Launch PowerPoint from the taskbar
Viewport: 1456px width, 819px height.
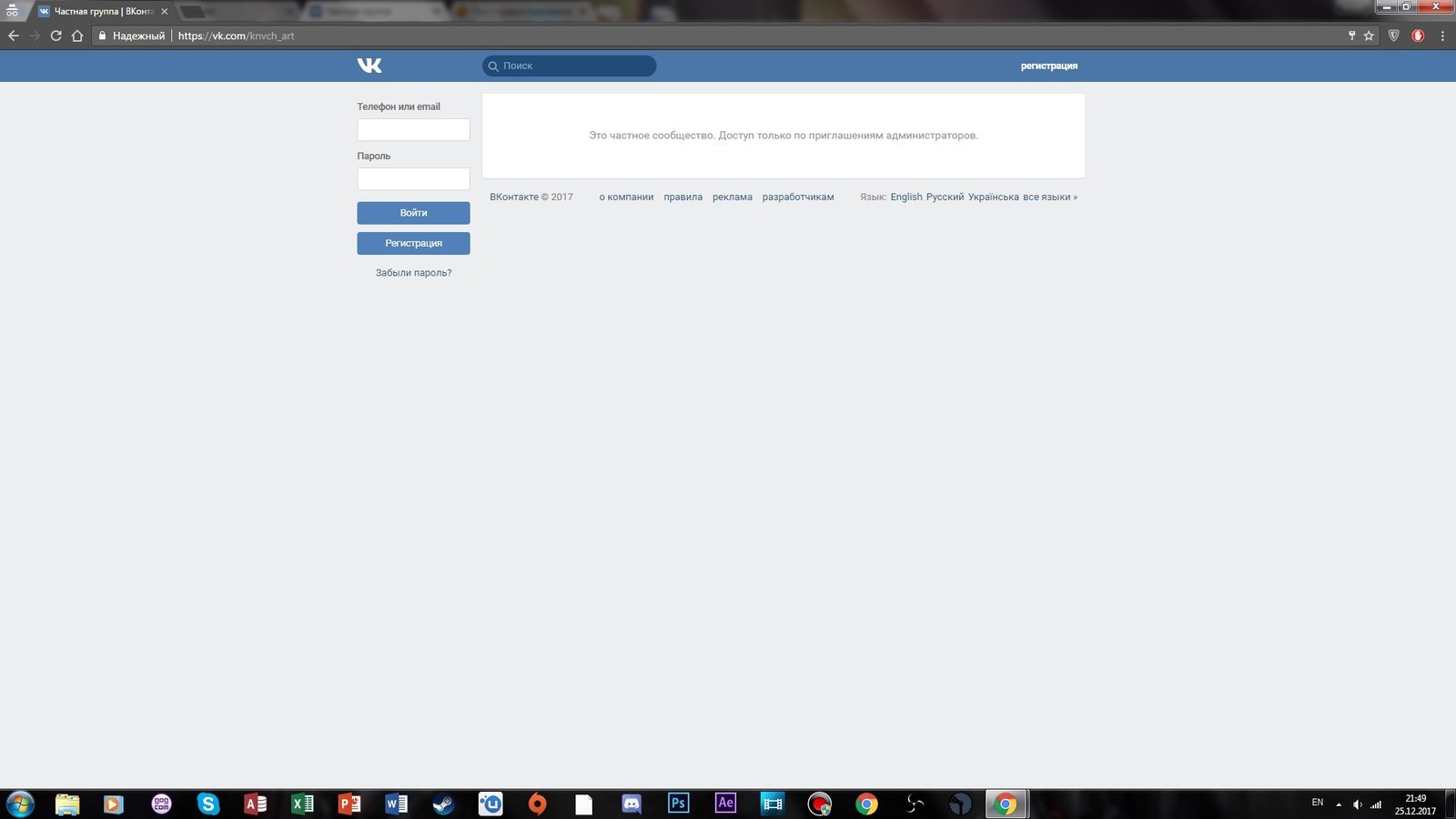point(349,804)
